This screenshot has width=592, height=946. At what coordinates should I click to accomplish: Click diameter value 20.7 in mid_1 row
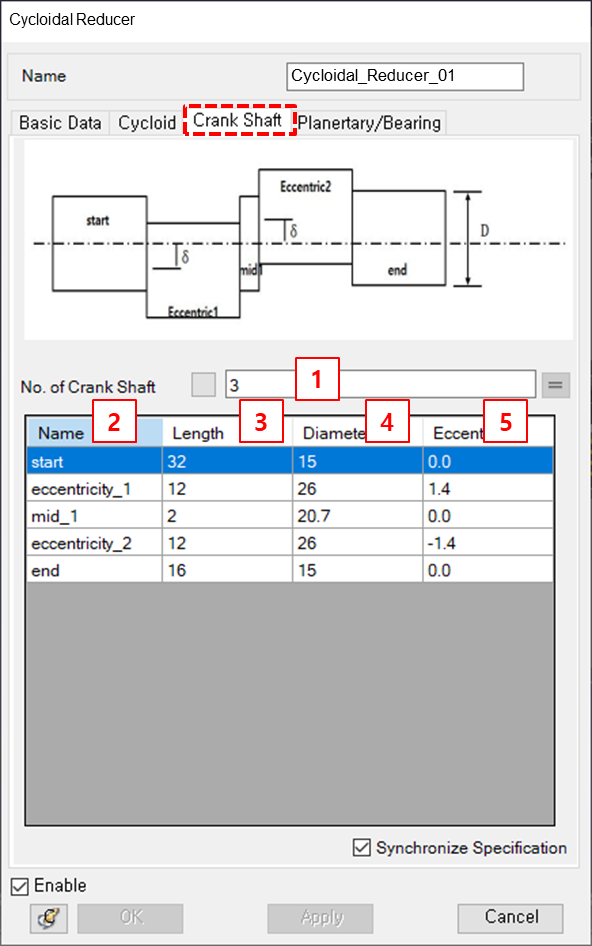358,516
